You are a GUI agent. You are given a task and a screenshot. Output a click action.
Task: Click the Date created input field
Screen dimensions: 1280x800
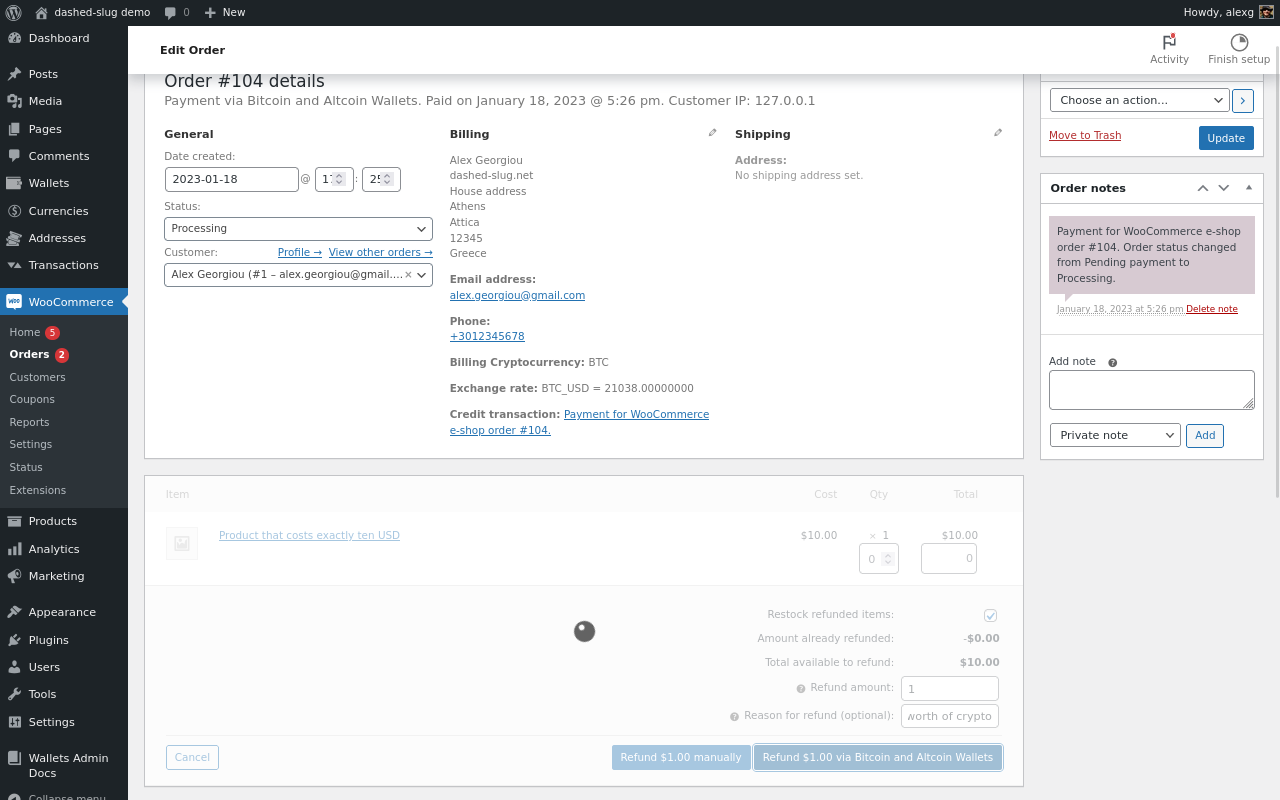tap(232, 179)
